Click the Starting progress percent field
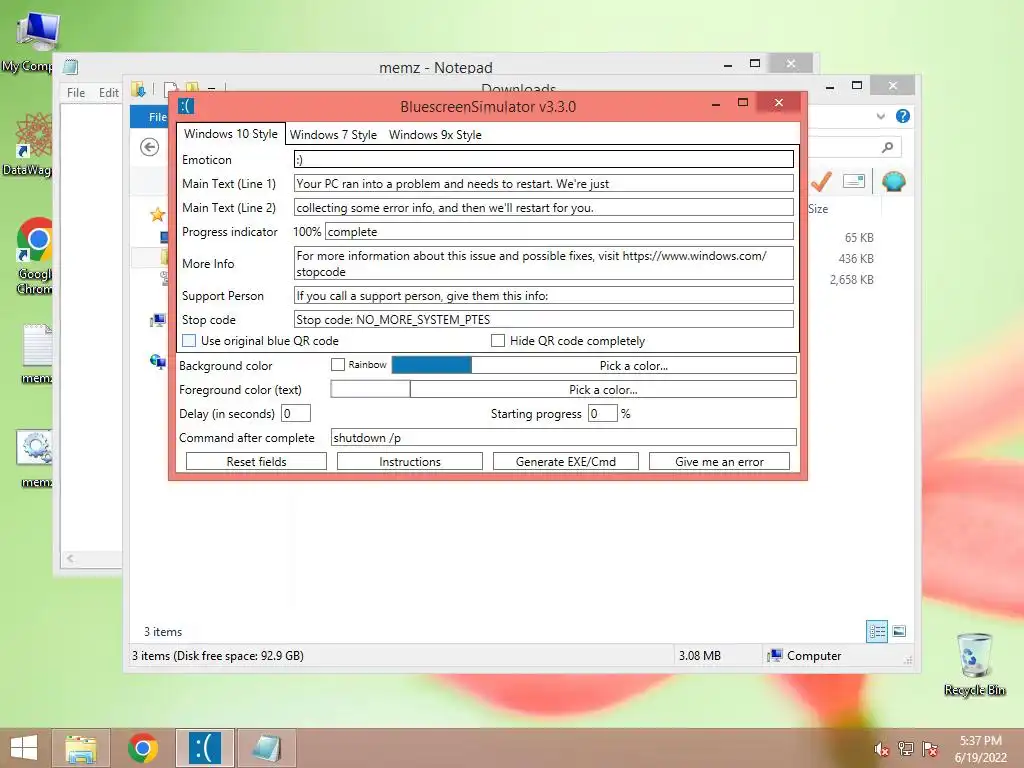Screen dimensions: 1024x768 tap(602, 413)
